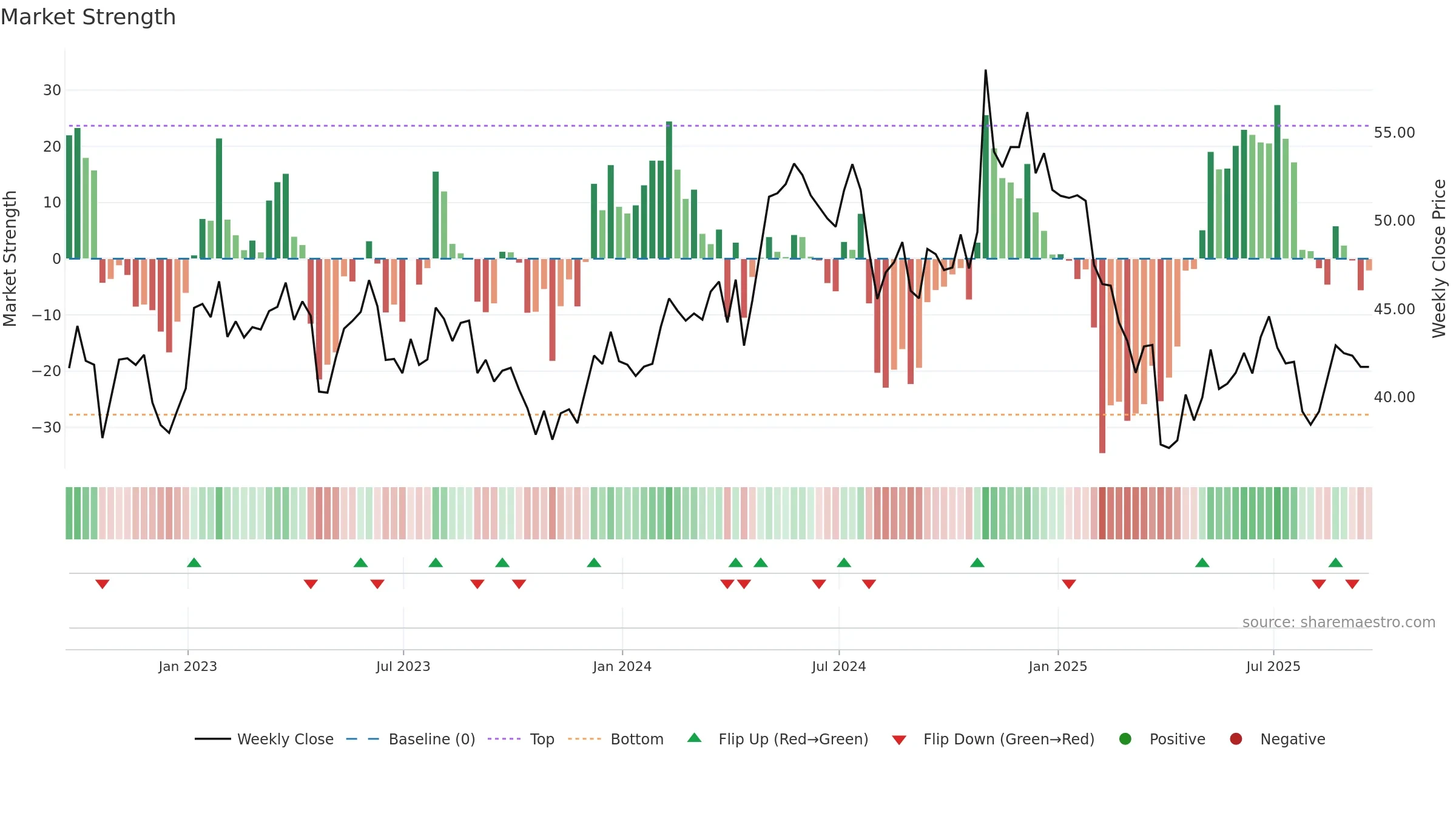The height and width of the screenshot is (819, 1456).
Task: Click the source: sharemaestro.com text
Action: point(1339,622)
